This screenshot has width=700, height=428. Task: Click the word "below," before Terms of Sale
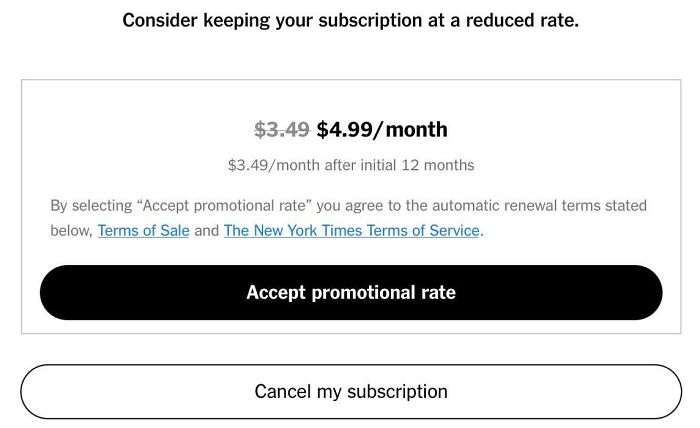pos(71,231)
